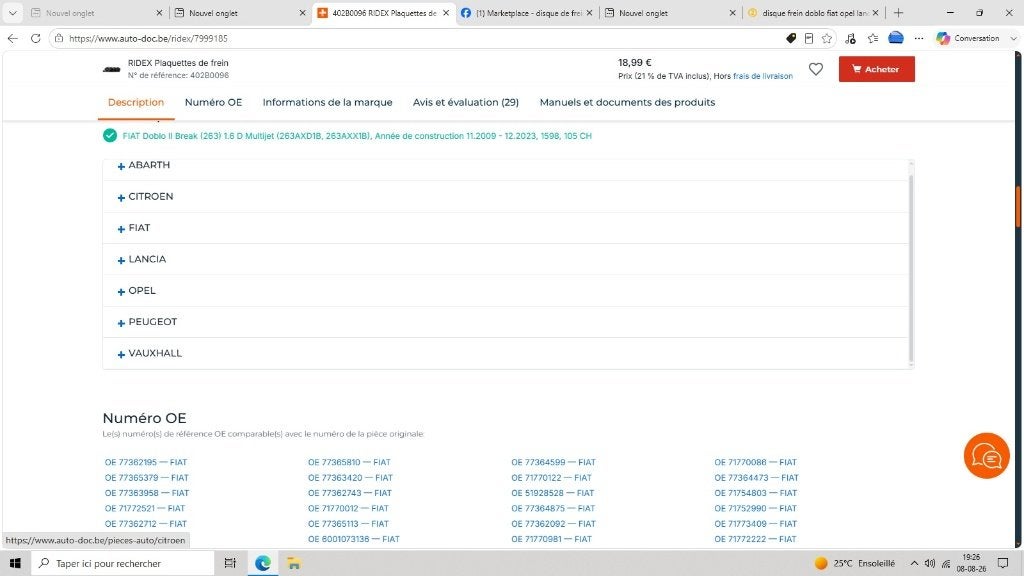This screenshot has height=576, width=1024.
Task: Open browser settings ellipsis menu
Action: (x=919, y=39)
